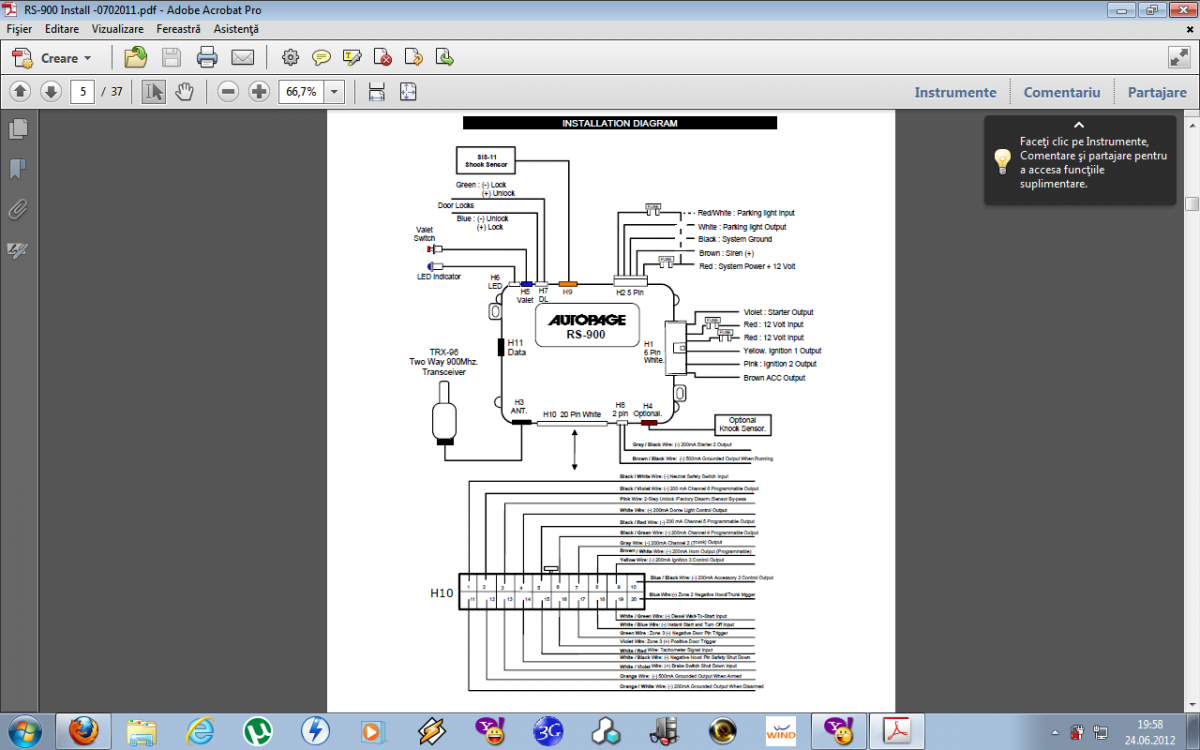Viewport: 1200px width, 750px height.
Task: Open the Fereastră menu
Action: pyautogui.click(x=178, y=30)
